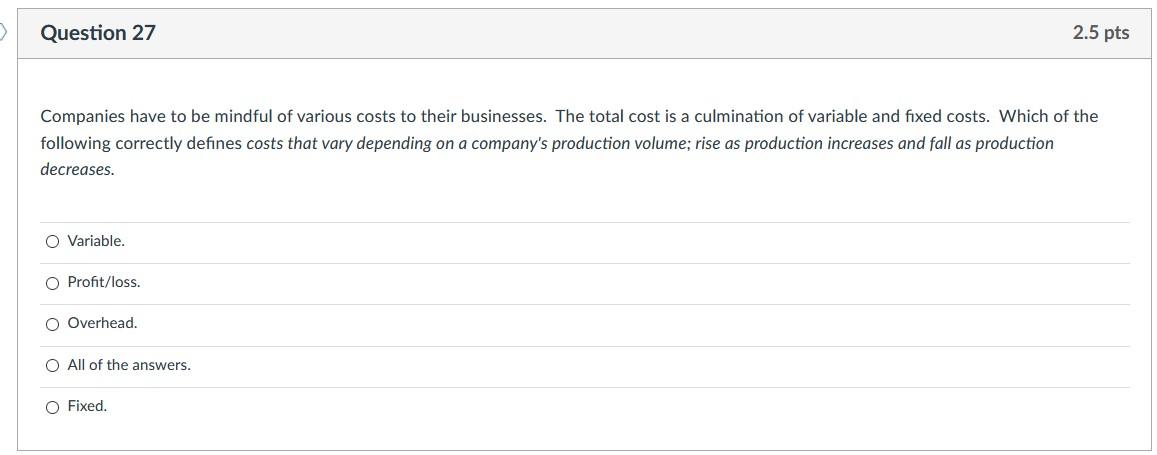Viewport: 1157px width, 455px height.
Task: Click the "Fixed." answer label text
Action: coord(87,407)
